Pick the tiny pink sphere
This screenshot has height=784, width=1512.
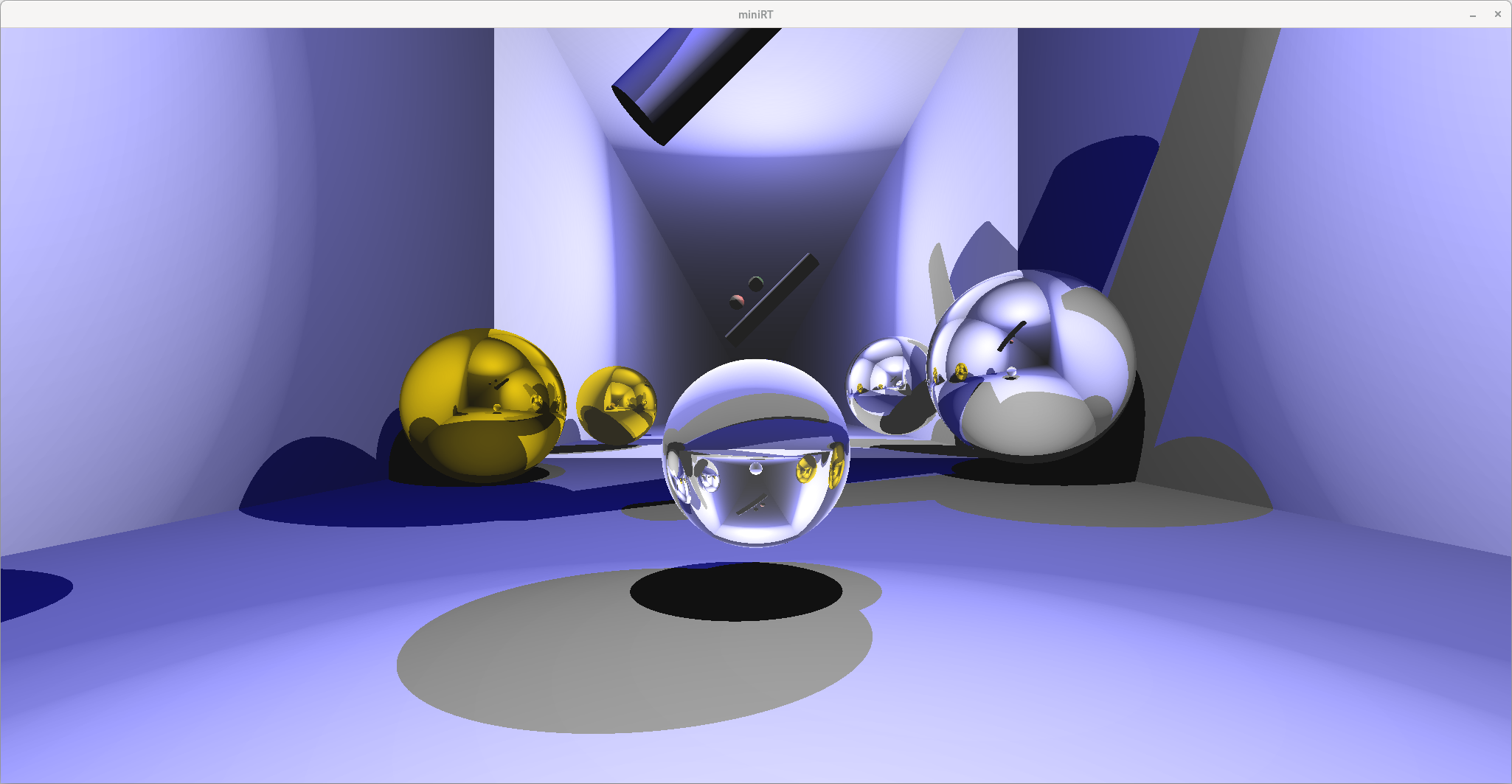[x=737, y=301]
